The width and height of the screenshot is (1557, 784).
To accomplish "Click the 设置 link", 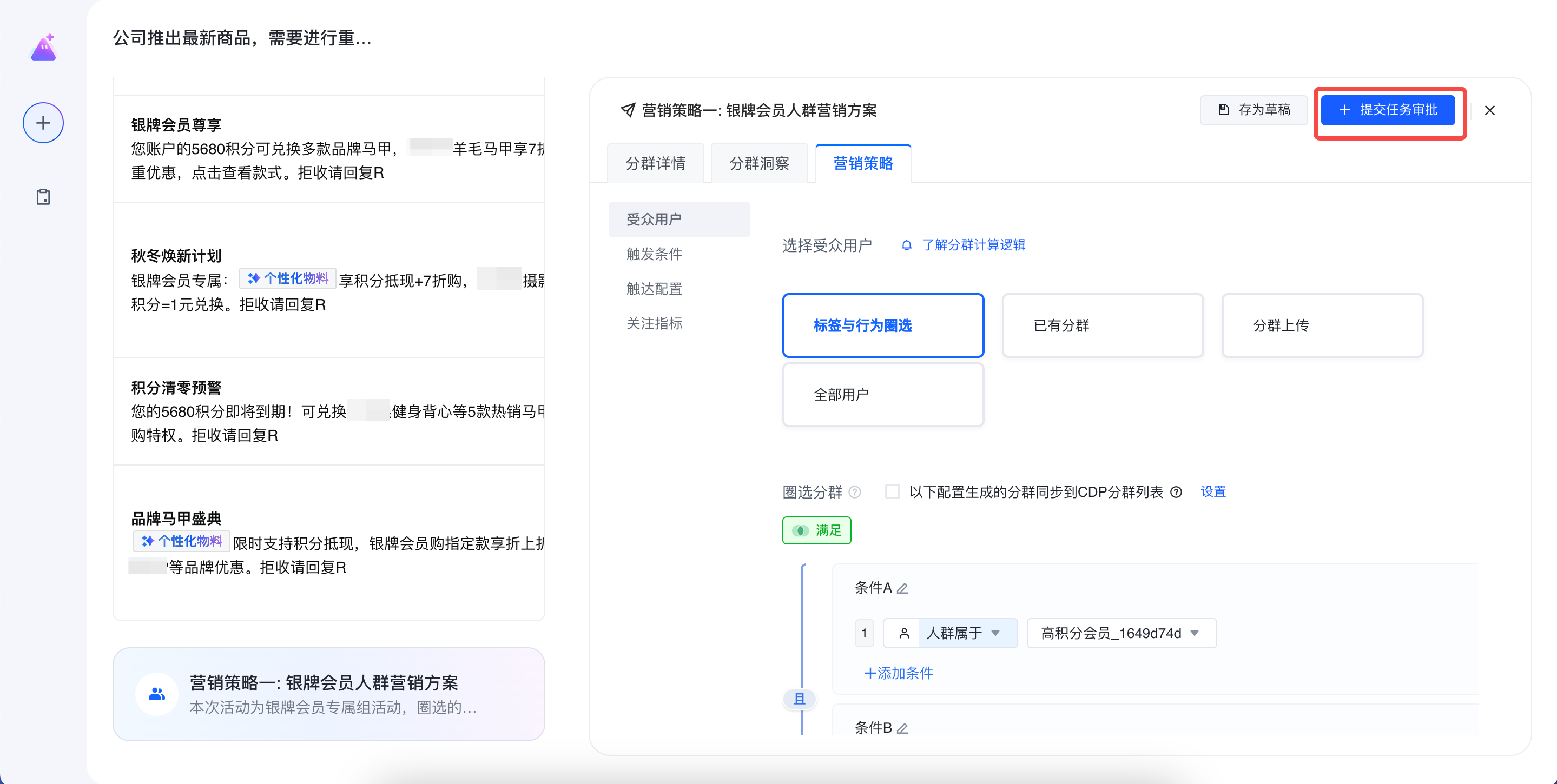I will [1212, 491].
